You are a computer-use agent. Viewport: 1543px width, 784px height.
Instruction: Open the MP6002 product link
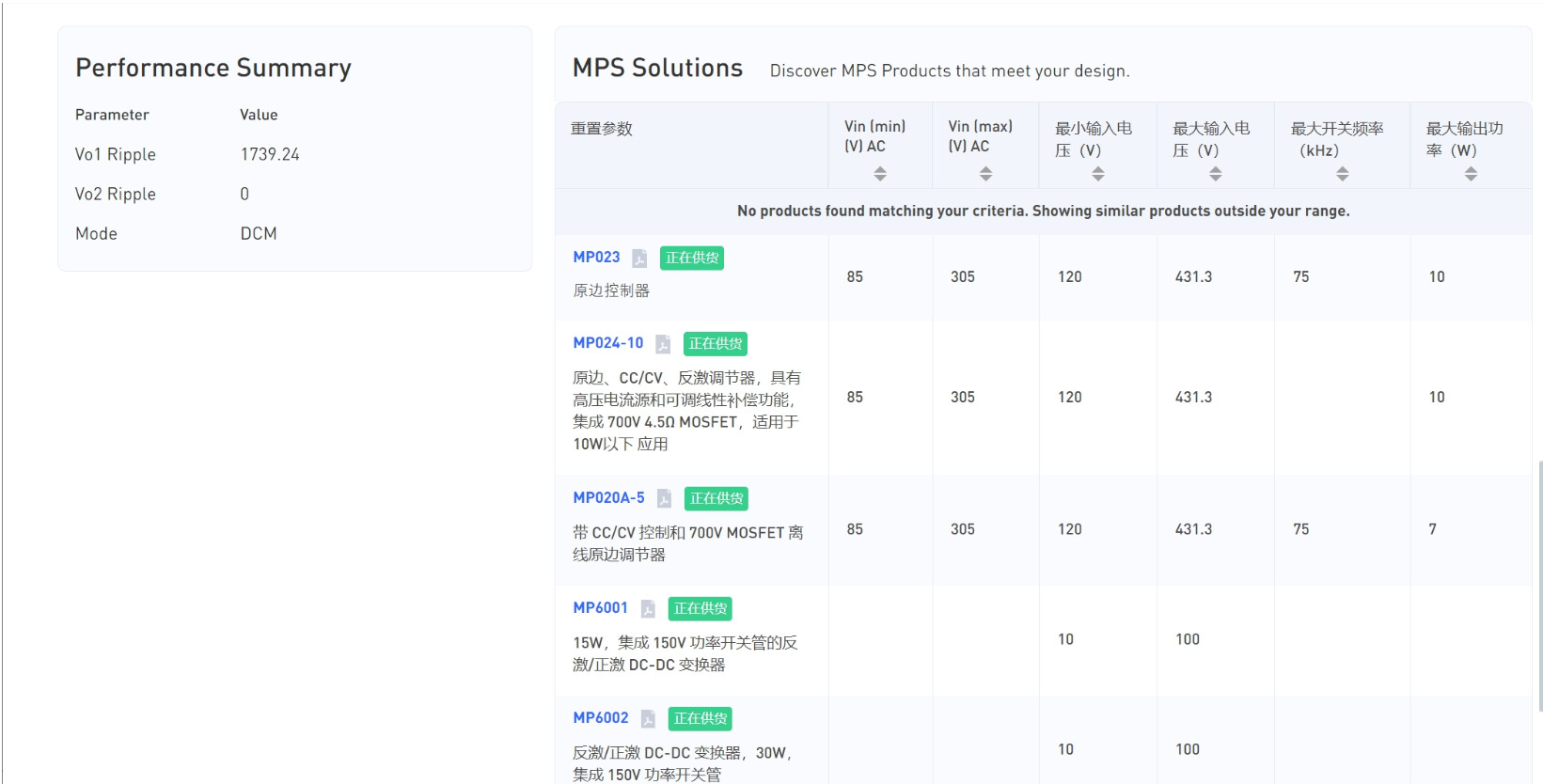pos(600,717)
